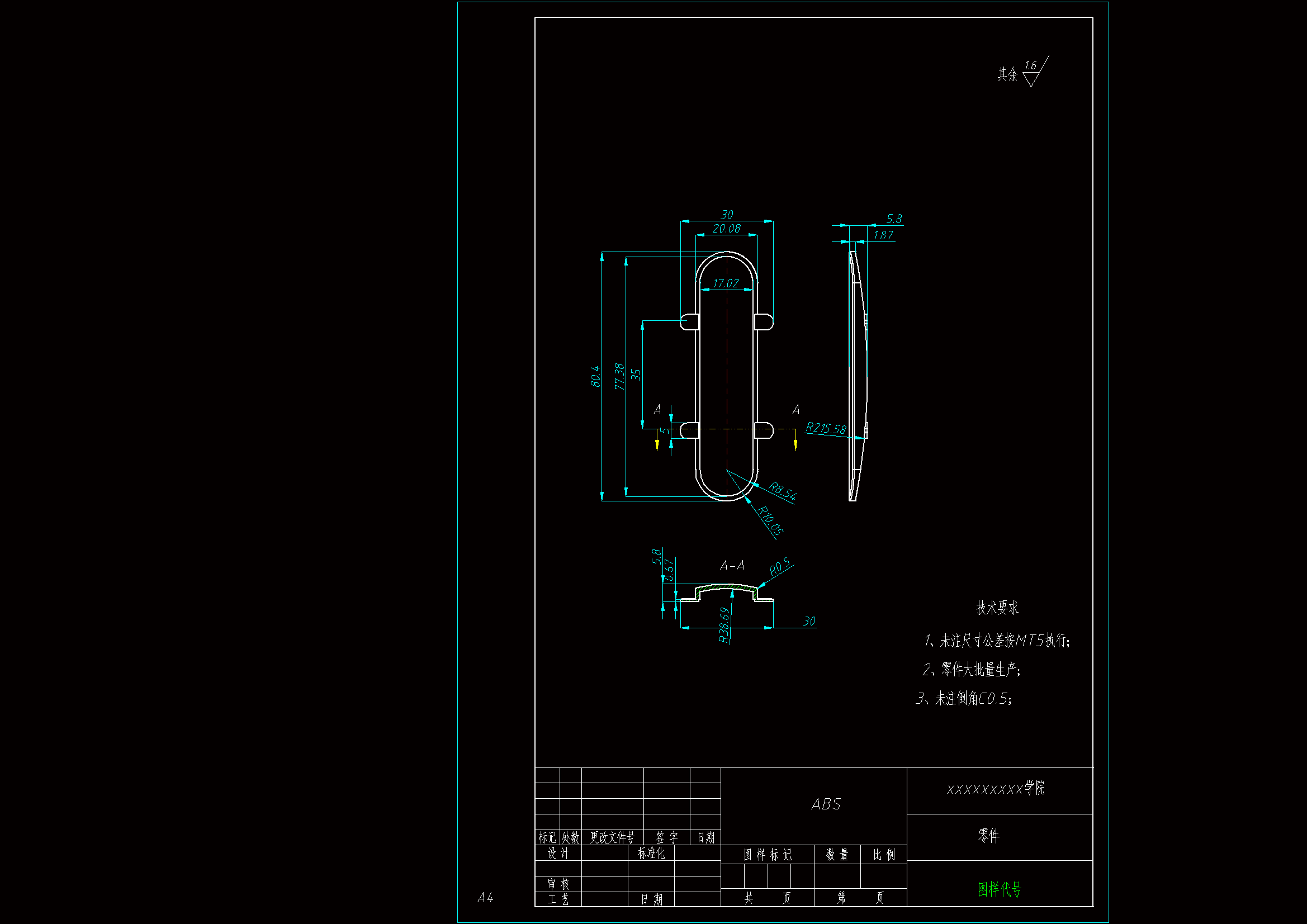Screen dimensions: 1307x924
Task: Select the xxxxxxxxx学院 title cell
Action: [996, 789]
